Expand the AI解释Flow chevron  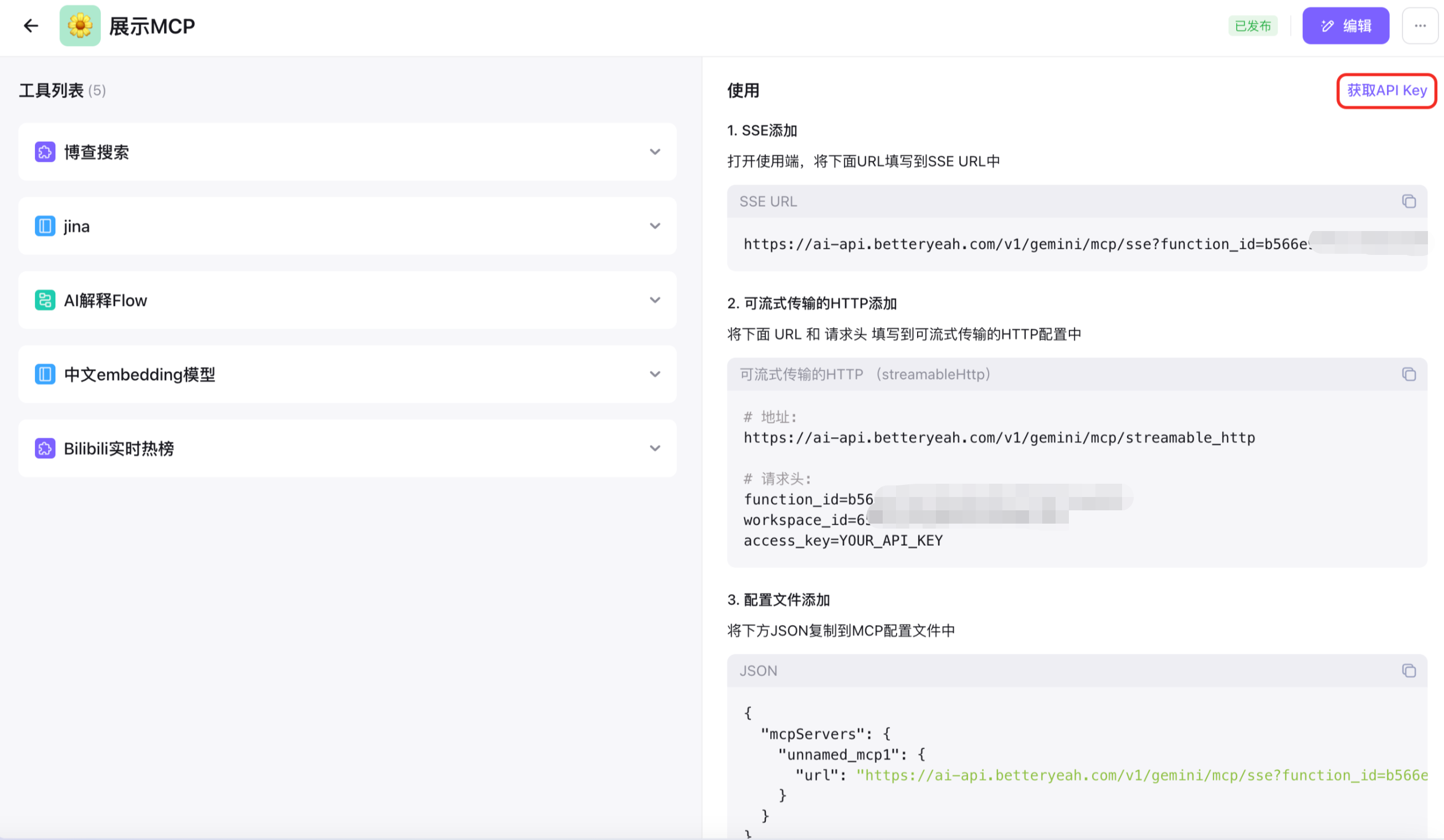click(x=654, y=300)
